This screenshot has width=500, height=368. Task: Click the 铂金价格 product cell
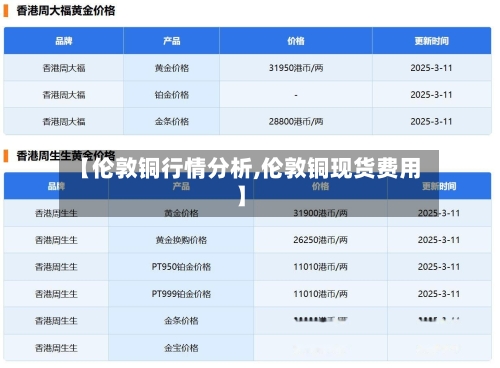(172, 95)
